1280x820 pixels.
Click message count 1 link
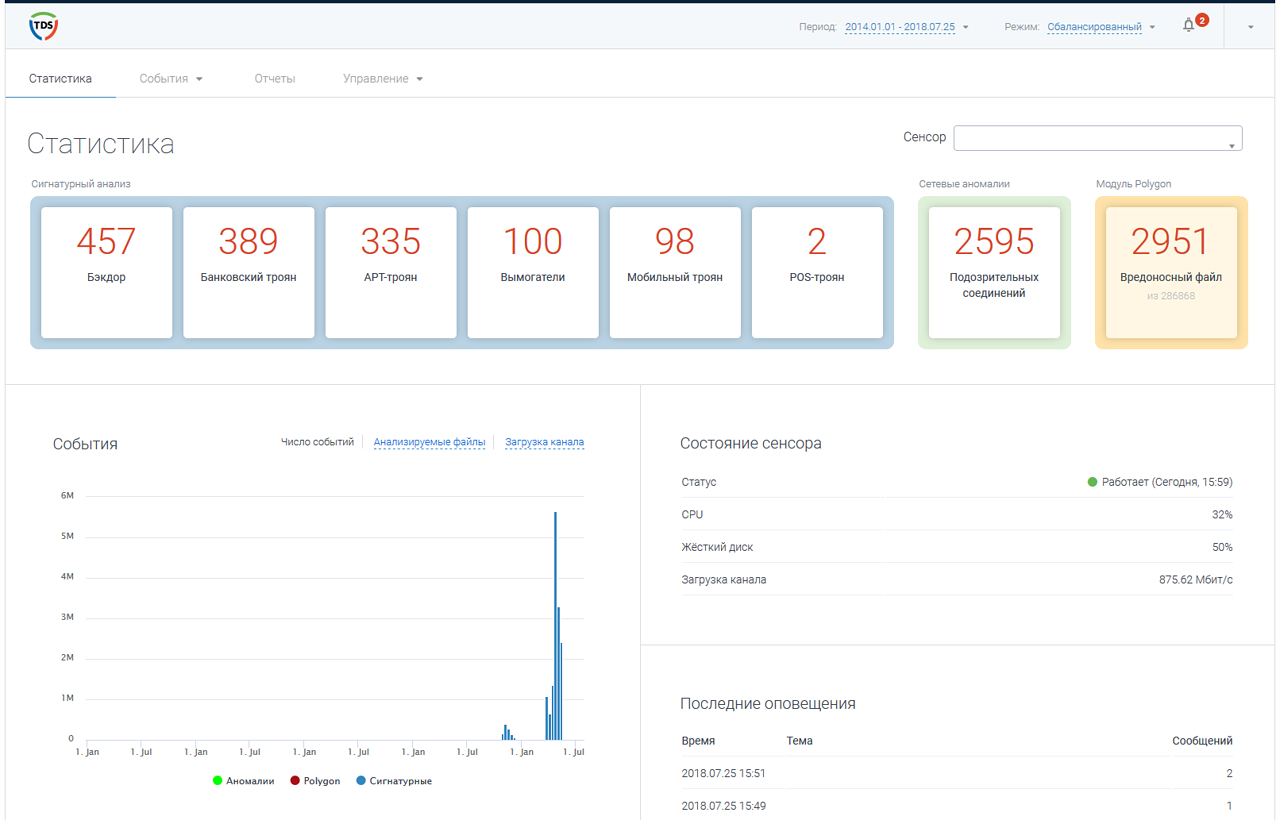pos(1229,806)
